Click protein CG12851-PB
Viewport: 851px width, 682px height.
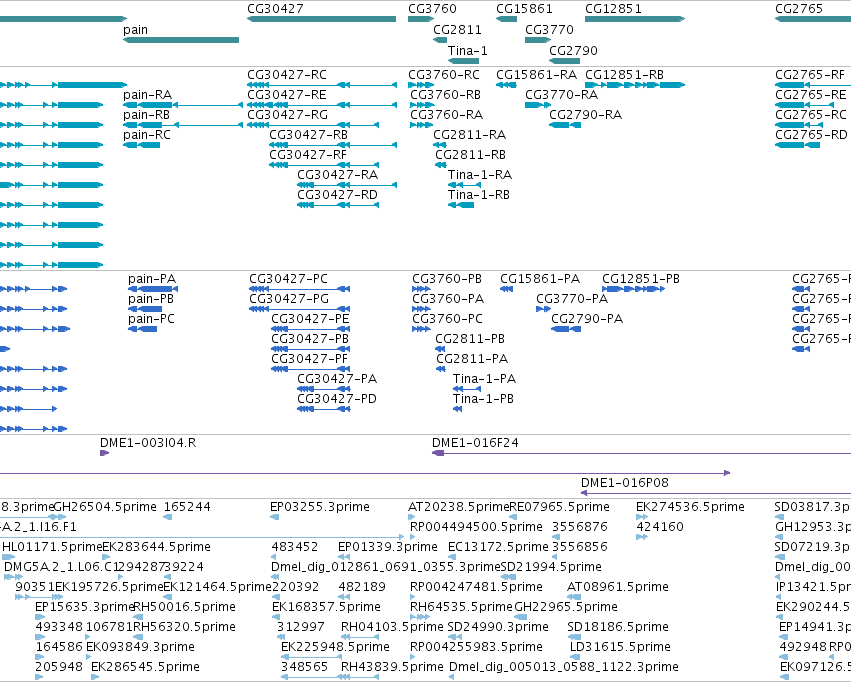point(640,279)
